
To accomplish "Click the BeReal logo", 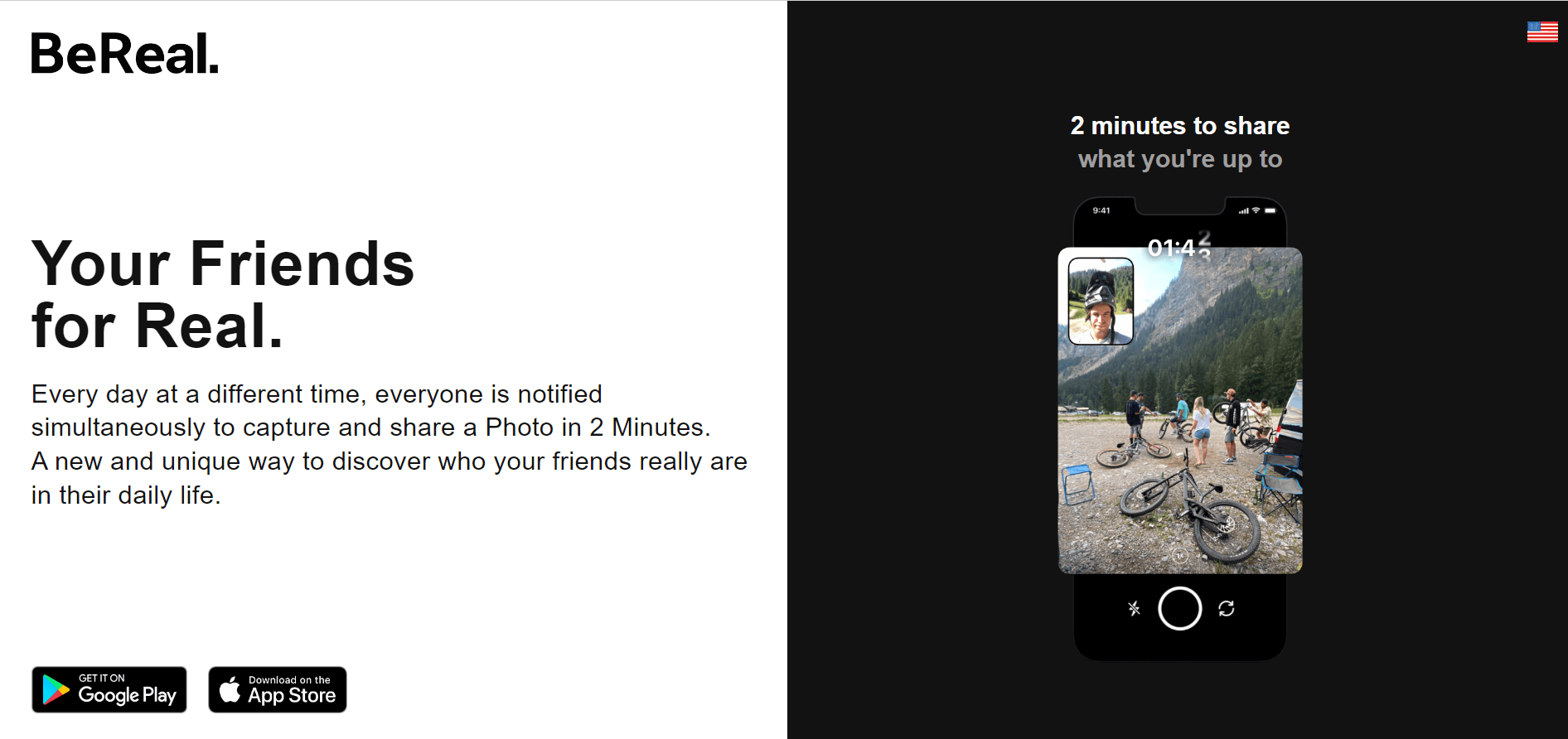I will [x=124, y=54].
